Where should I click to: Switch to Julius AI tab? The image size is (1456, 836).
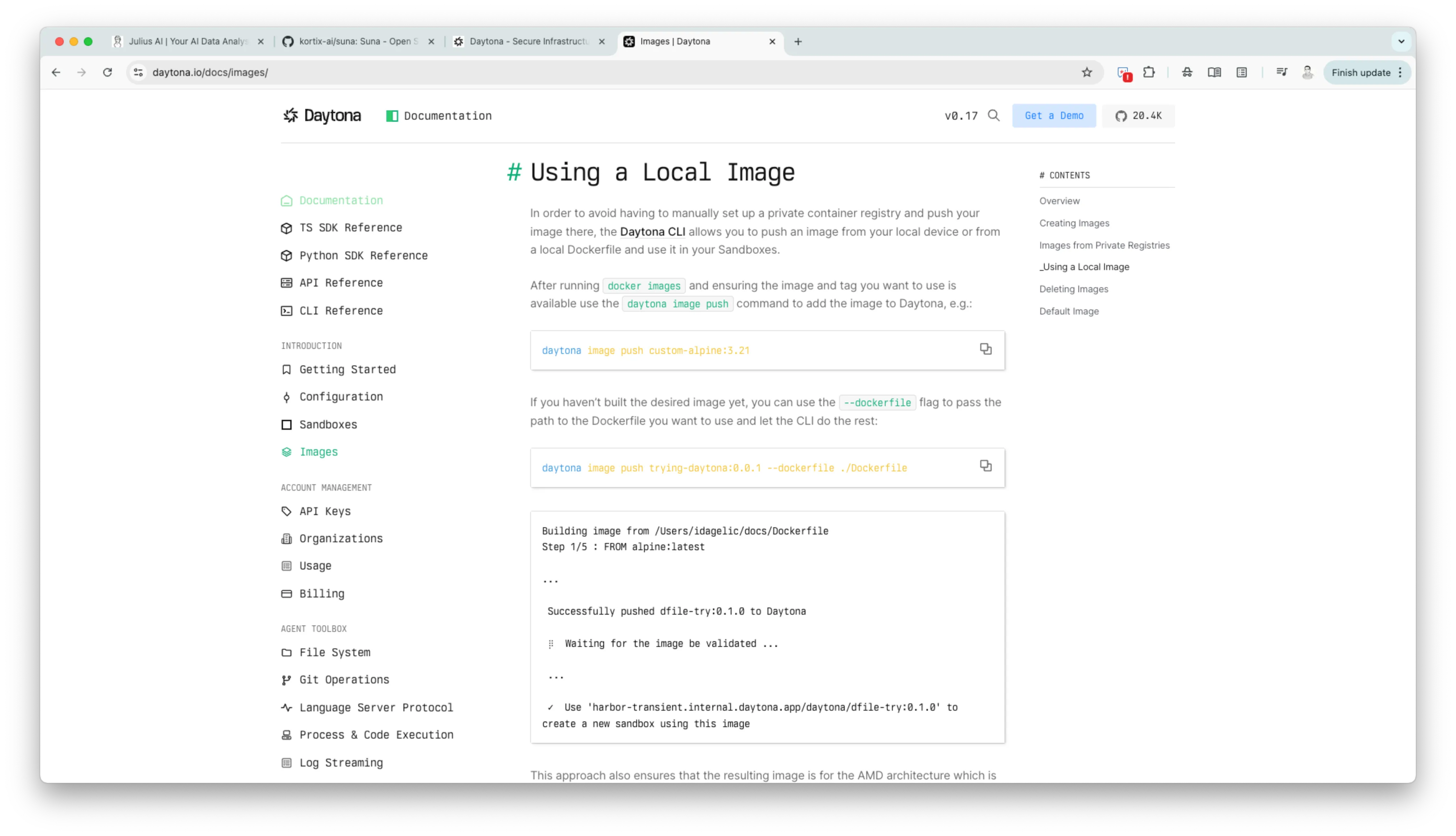pyautogui.click(x=187, y=41)
